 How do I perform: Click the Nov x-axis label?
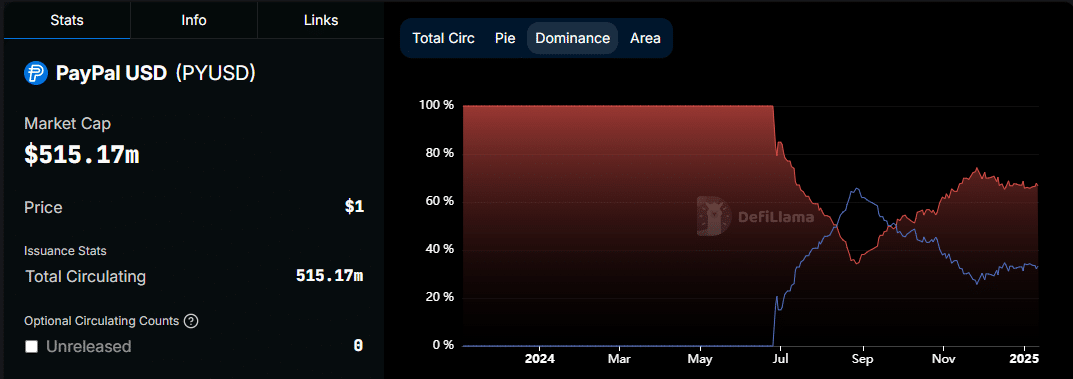(944, 358)
